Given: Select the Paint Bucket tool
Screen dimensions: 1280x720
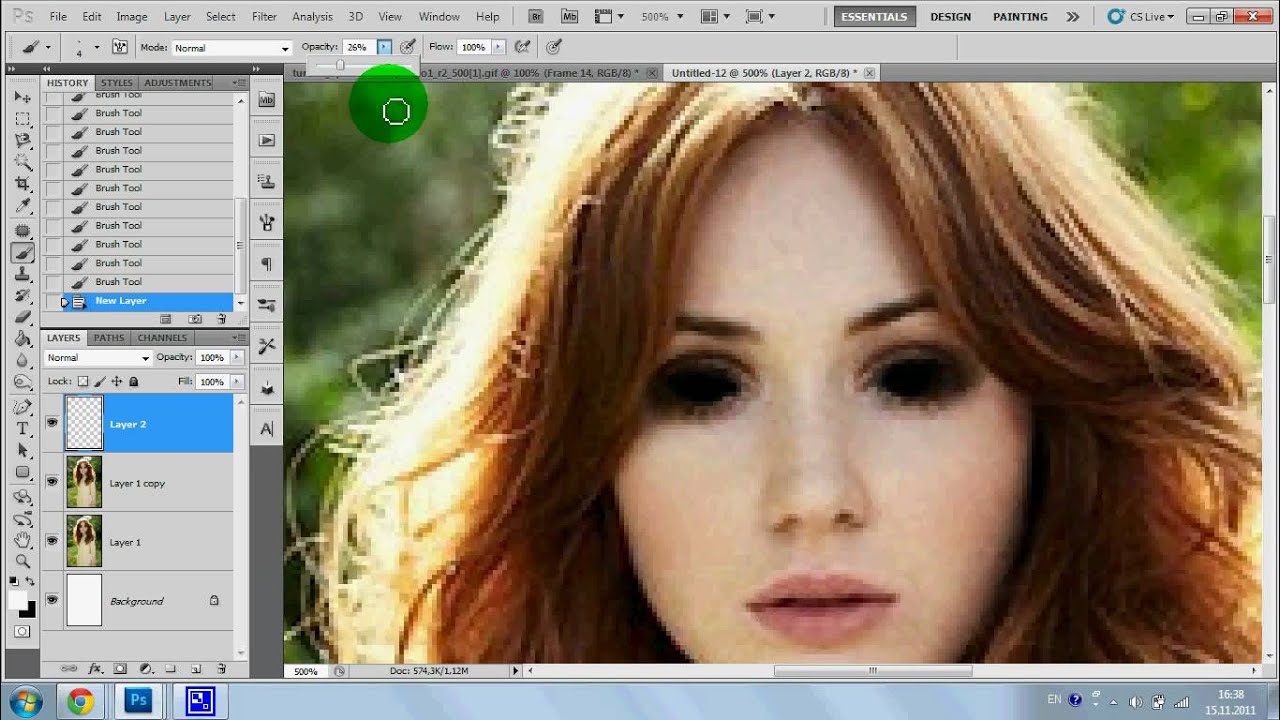Looking at the screenshot, I should click(x=22, y=340).
